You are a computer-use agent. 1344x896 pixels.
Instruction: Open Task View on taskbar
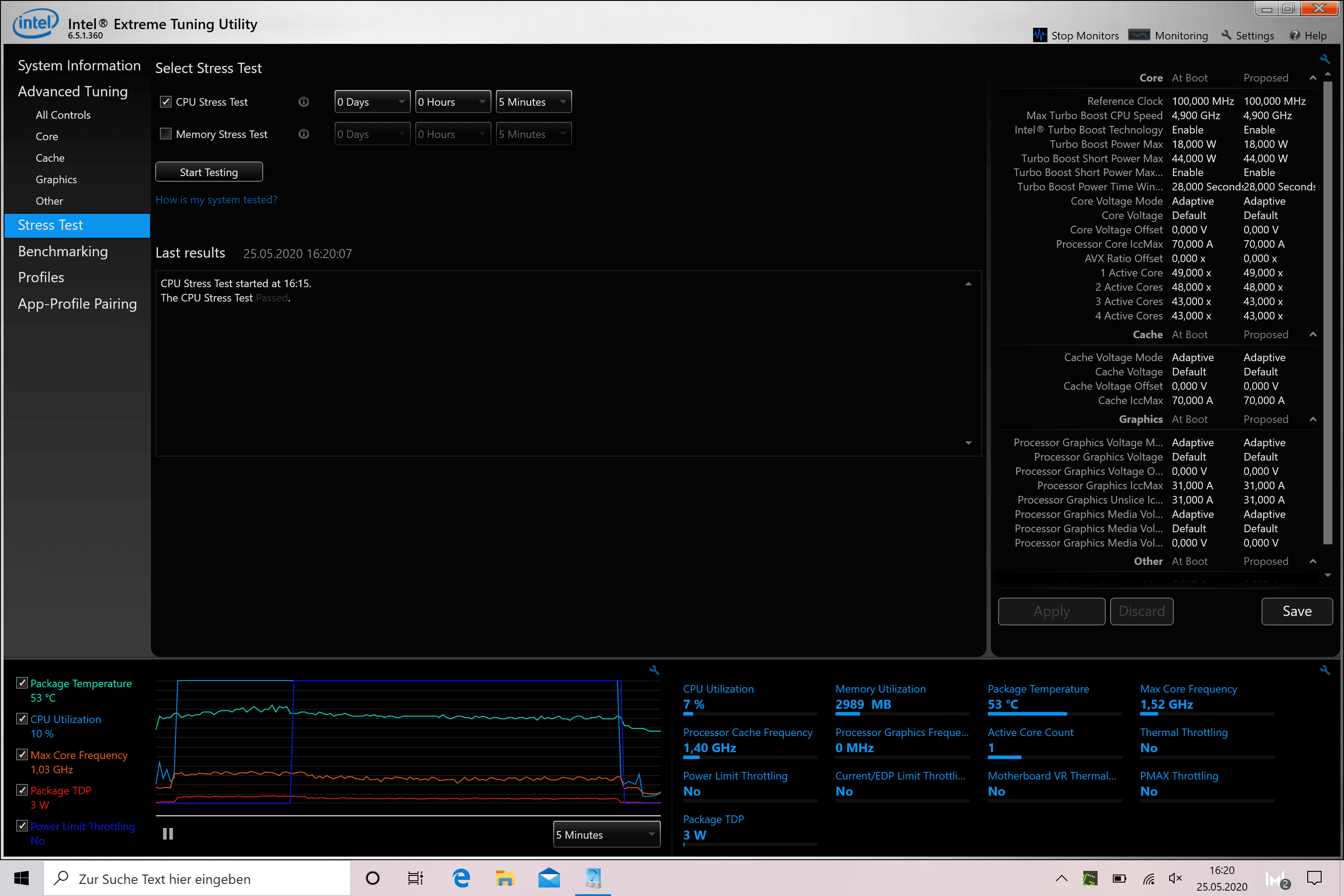tap(415, 878)
